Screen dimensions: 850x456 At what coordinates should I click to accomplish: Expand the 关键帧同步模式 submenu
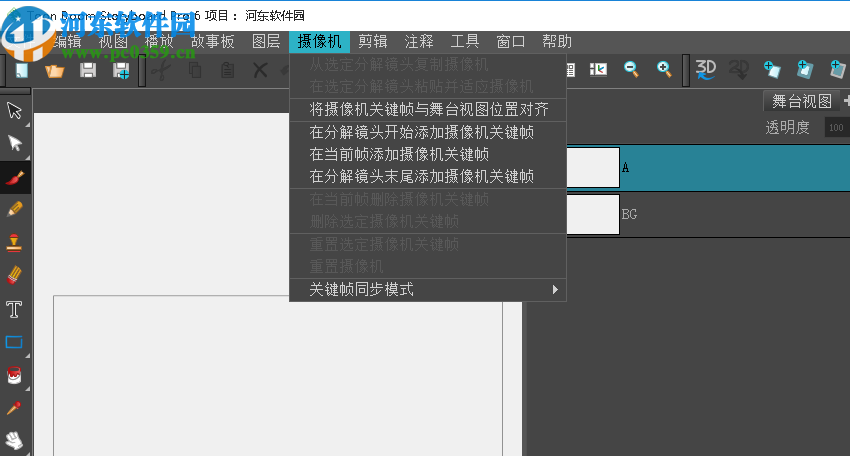(428, 290)
